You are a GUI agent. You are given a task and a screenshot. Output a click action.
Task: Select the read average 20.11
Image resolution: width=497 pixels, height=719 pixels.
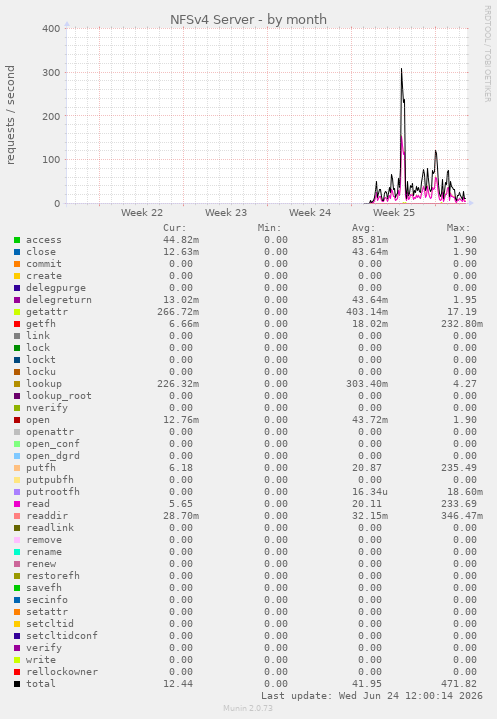coord(367,503)
